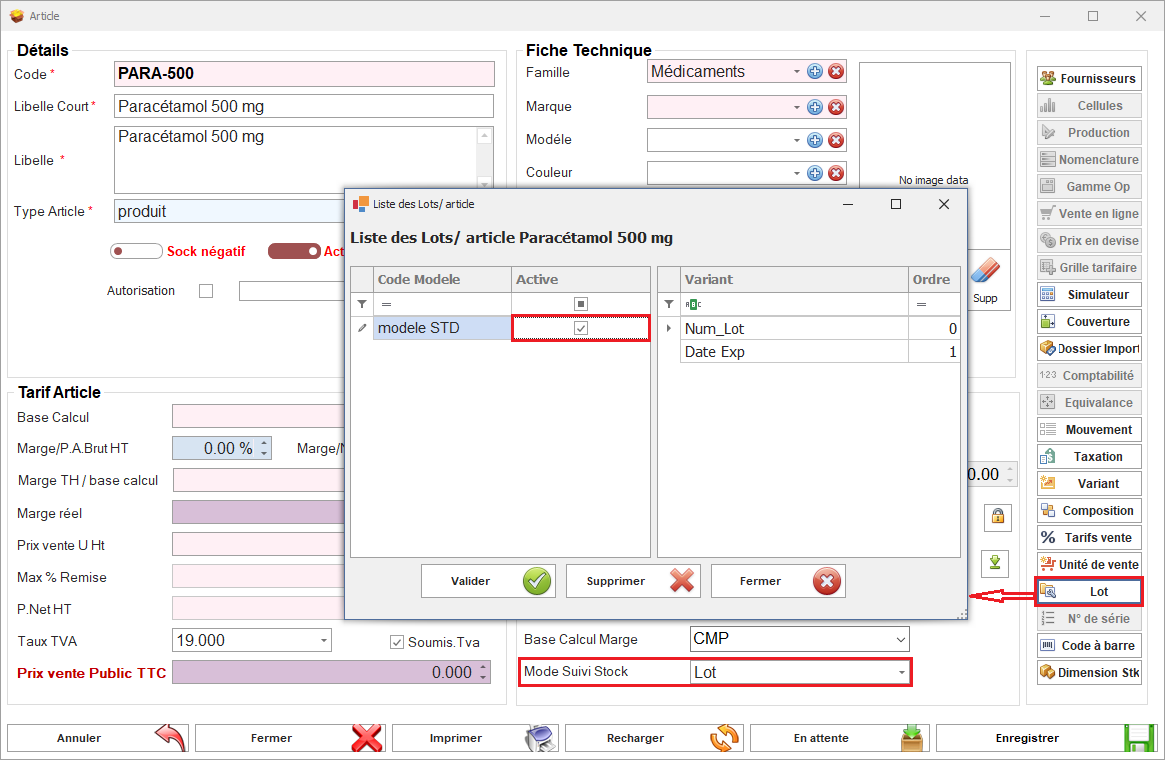Click the Valider button
Image resolution: width=1165 pixels, height=760 pixels.
(487, 581)
